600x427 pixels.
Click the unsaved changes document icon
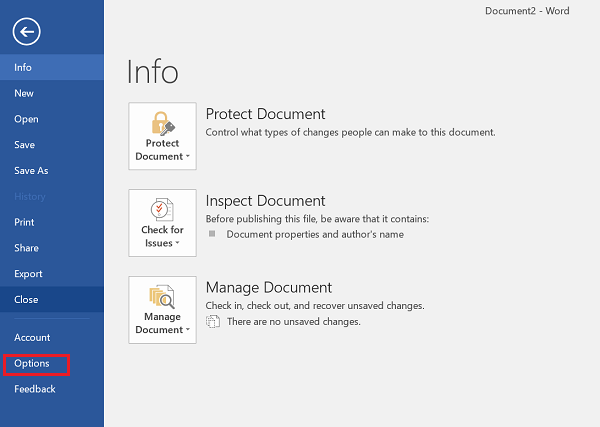click(213, 321)
